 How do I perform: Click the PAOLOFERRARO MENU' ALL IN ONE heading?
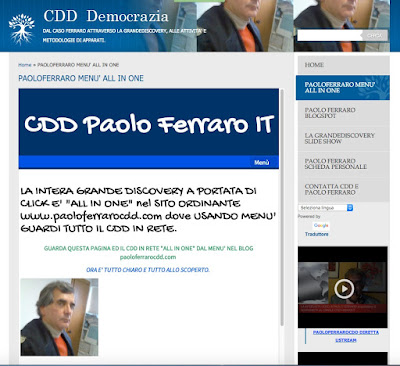[x=81, y=78]
